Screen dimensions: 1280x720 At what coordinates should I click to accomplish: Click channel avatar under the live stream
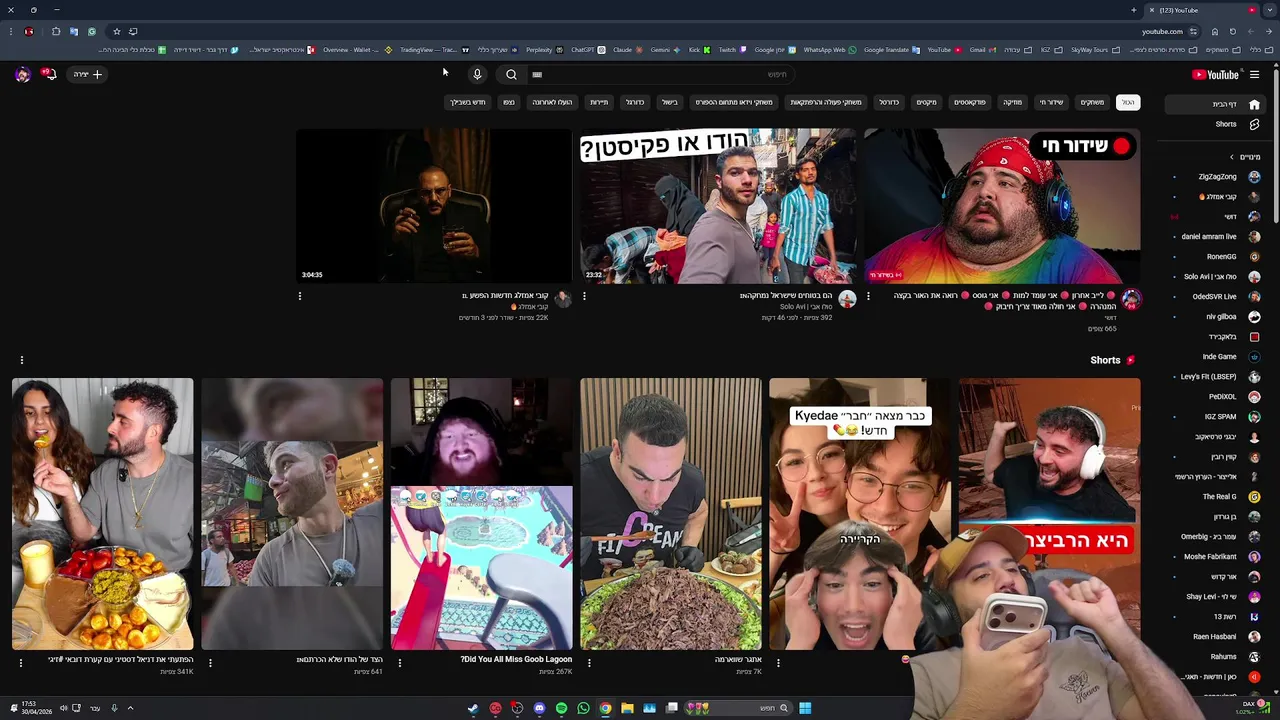[x=1131, y=299]
